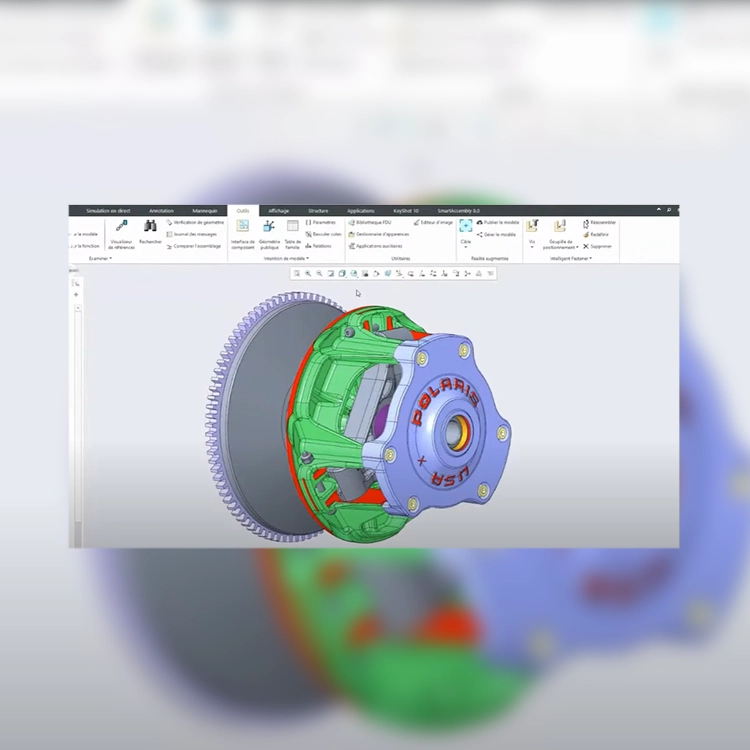This screenshot has width=750, height=750.
Task: Open the Paramètres dialog
Action: click(x=320, y=222)
